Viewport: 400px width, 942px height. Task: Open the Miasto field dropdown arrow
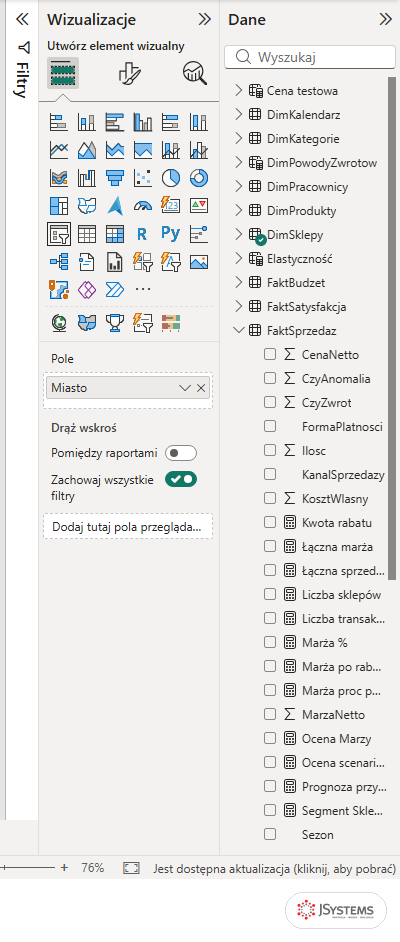click(x=185, y=388)
